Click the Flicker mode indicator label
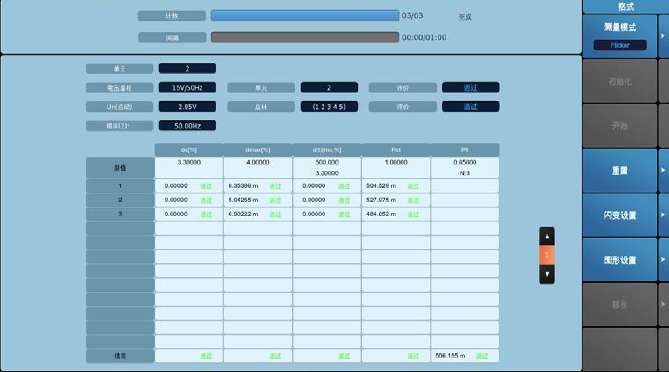This screenshot has width=669, height=372. (620, 45)
